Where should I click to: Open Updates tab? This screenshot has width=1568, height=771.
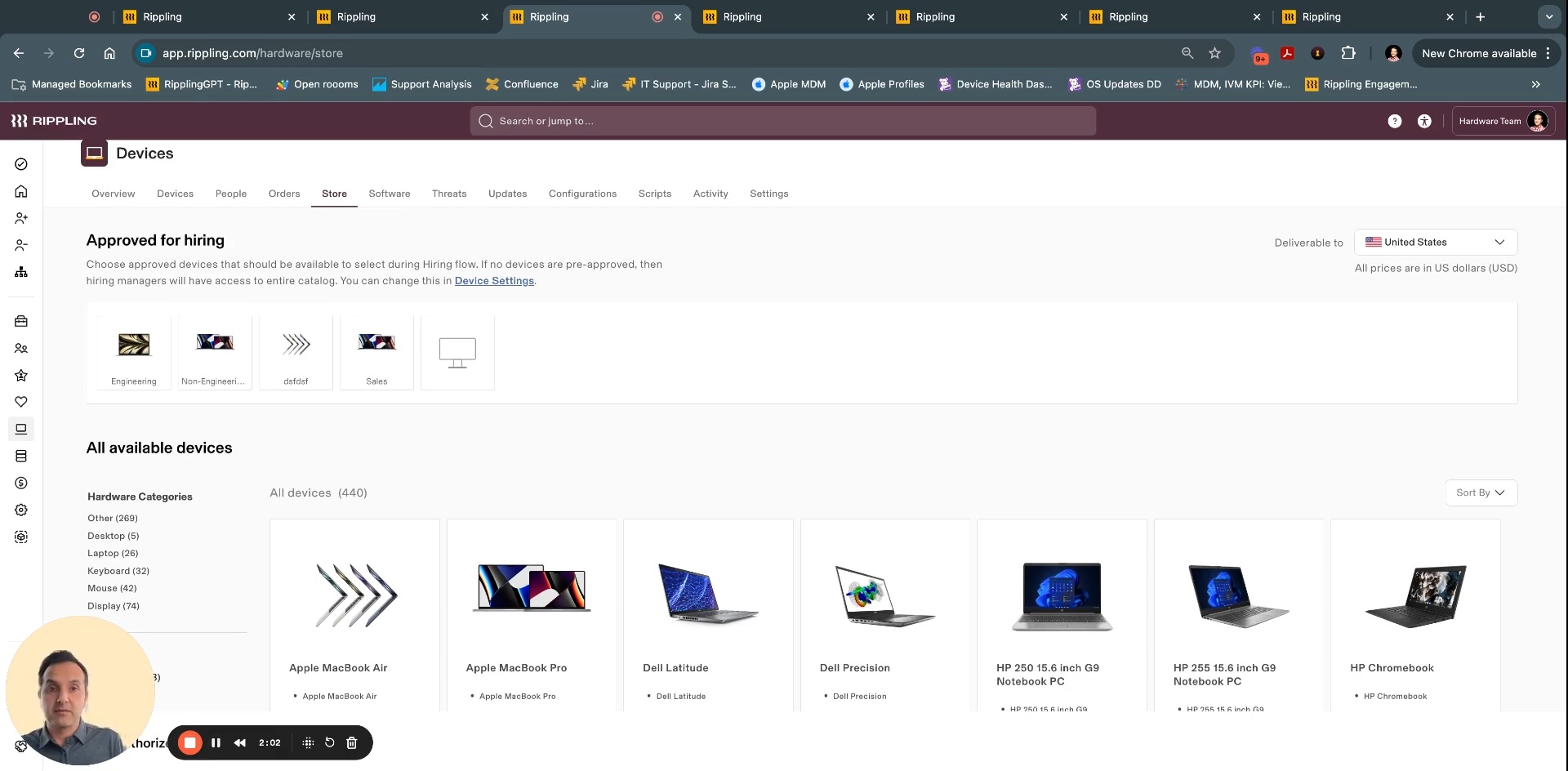(508, 194)
